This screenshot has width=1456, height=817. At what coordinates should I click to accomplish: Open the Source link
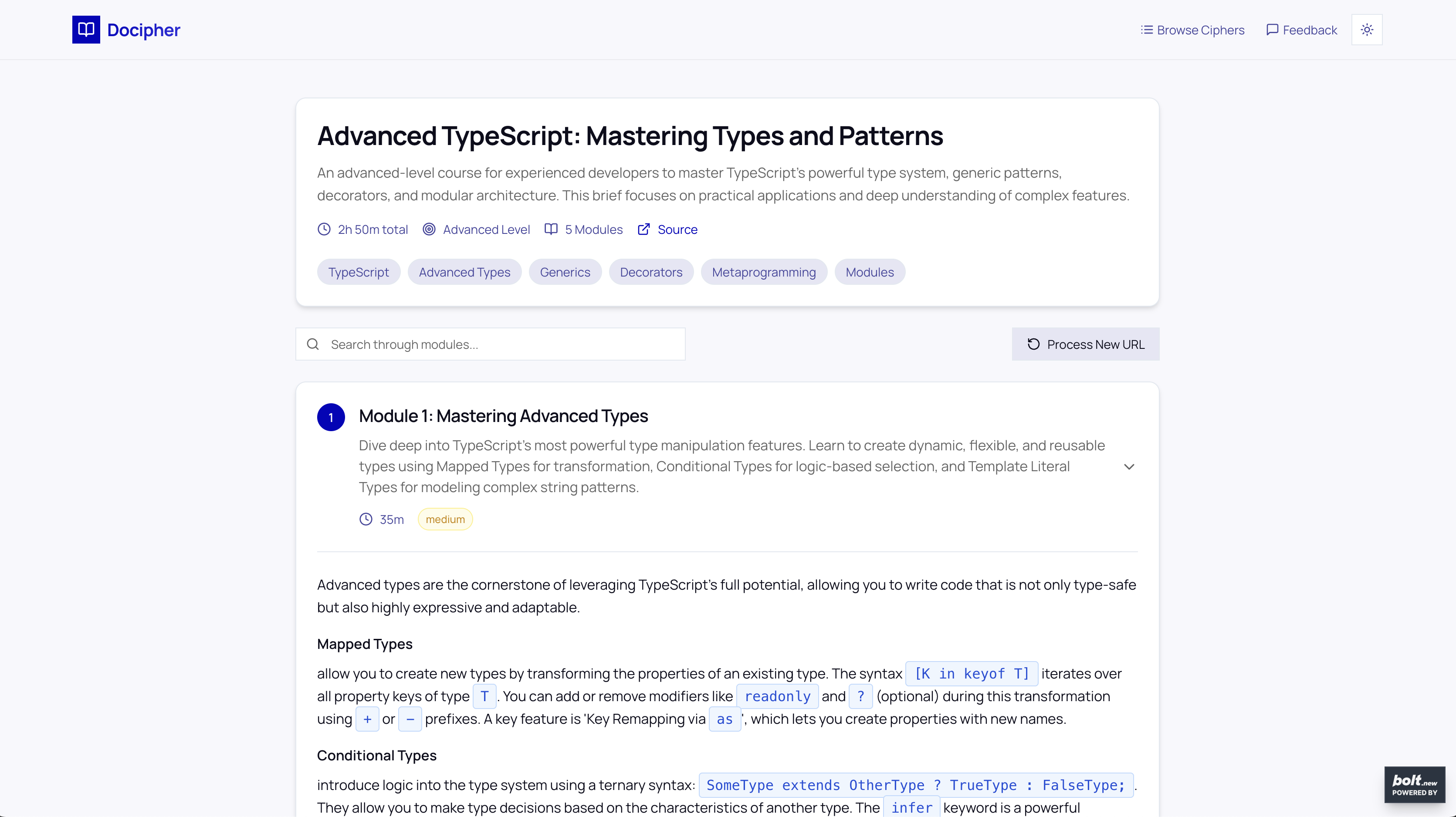677,230
